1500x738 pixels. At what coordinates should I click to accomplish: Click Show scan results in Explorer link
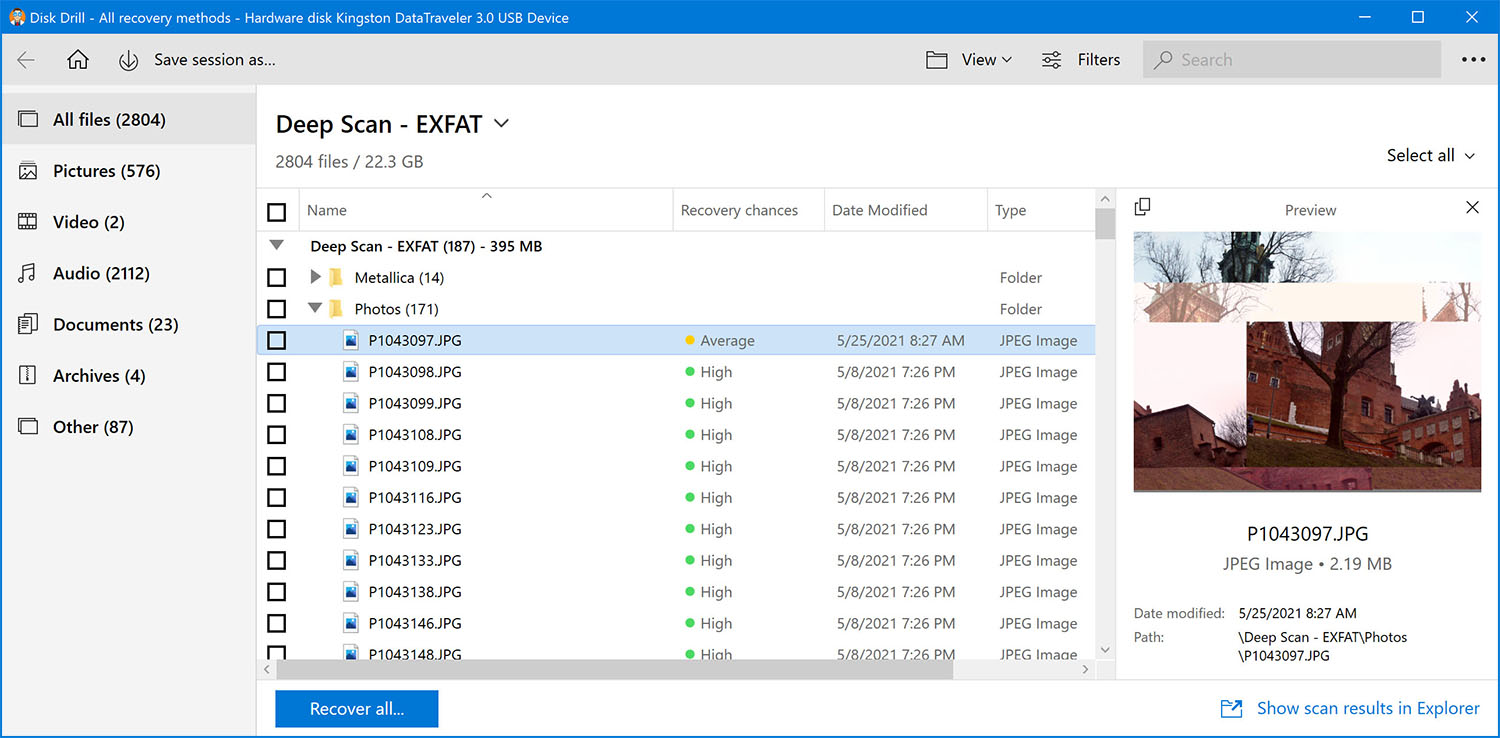[1367, 708]
